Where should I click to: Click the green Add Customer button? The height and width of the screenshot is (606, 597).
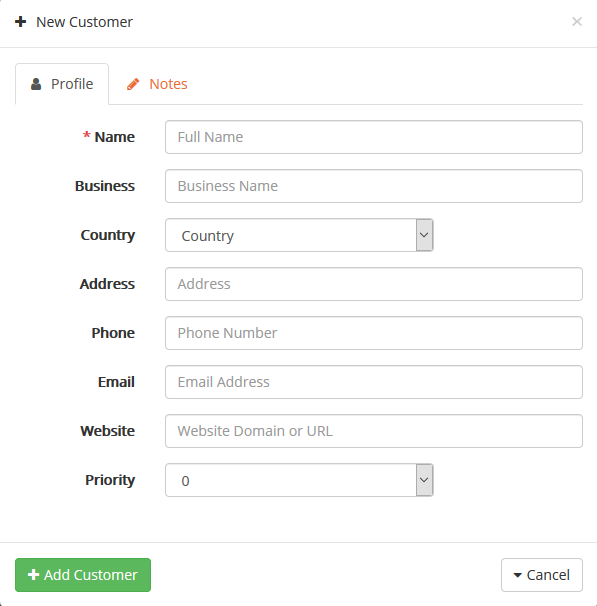pyautogui.click(x=83, y=575)
